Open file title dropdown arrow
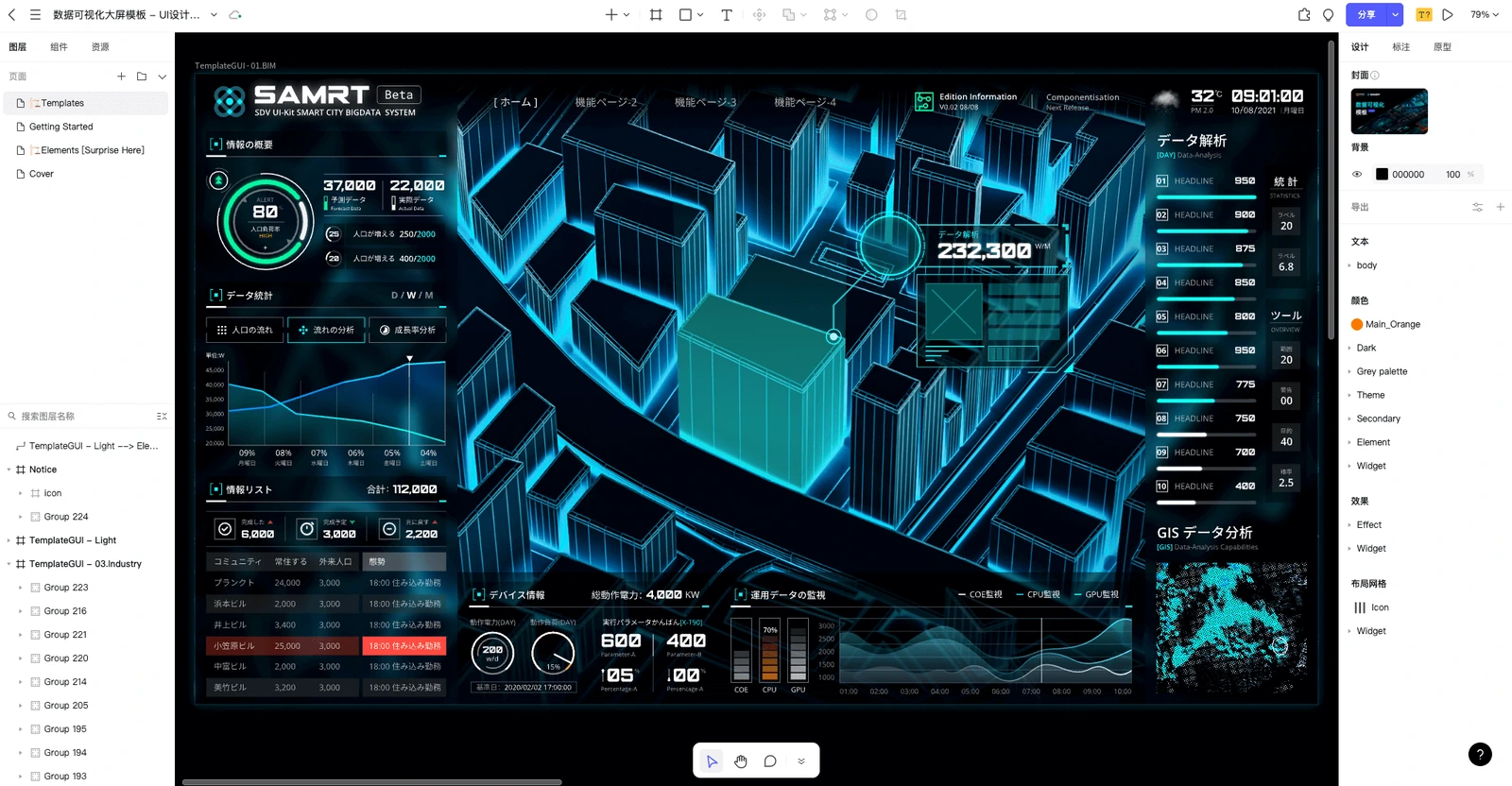The width and height of the screenshot is (1512, 786). [x=214, y=15]
